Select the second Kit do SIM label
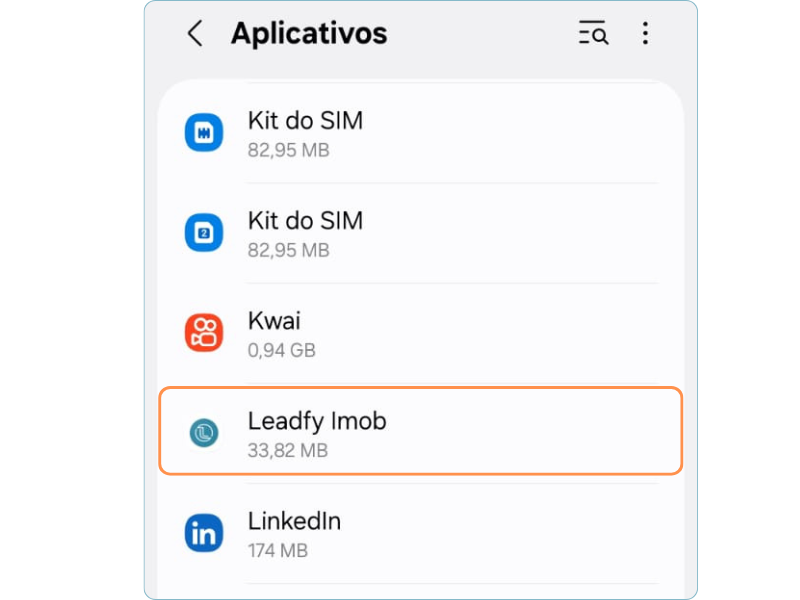Viewport: 800px width, 600px height. [305, 221]
